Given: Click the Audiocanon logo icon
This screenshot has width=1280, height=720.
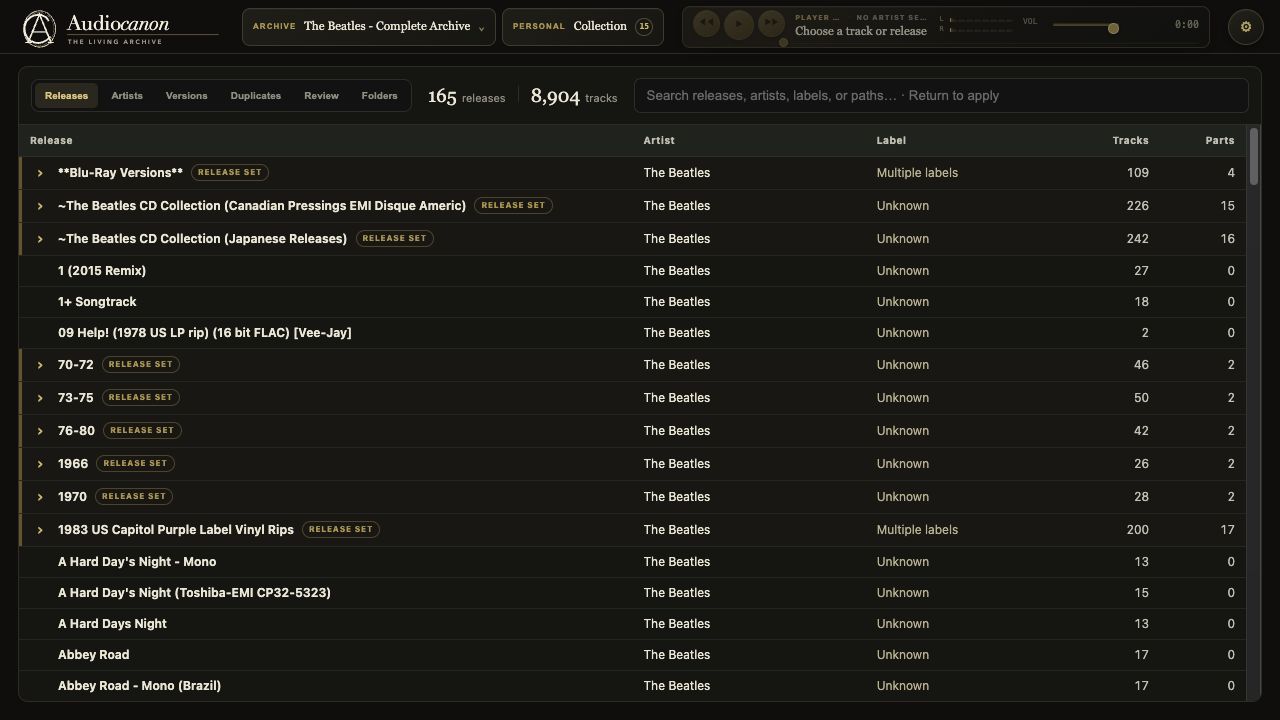Looking at the screenshot, I should (x=39, y=28).
